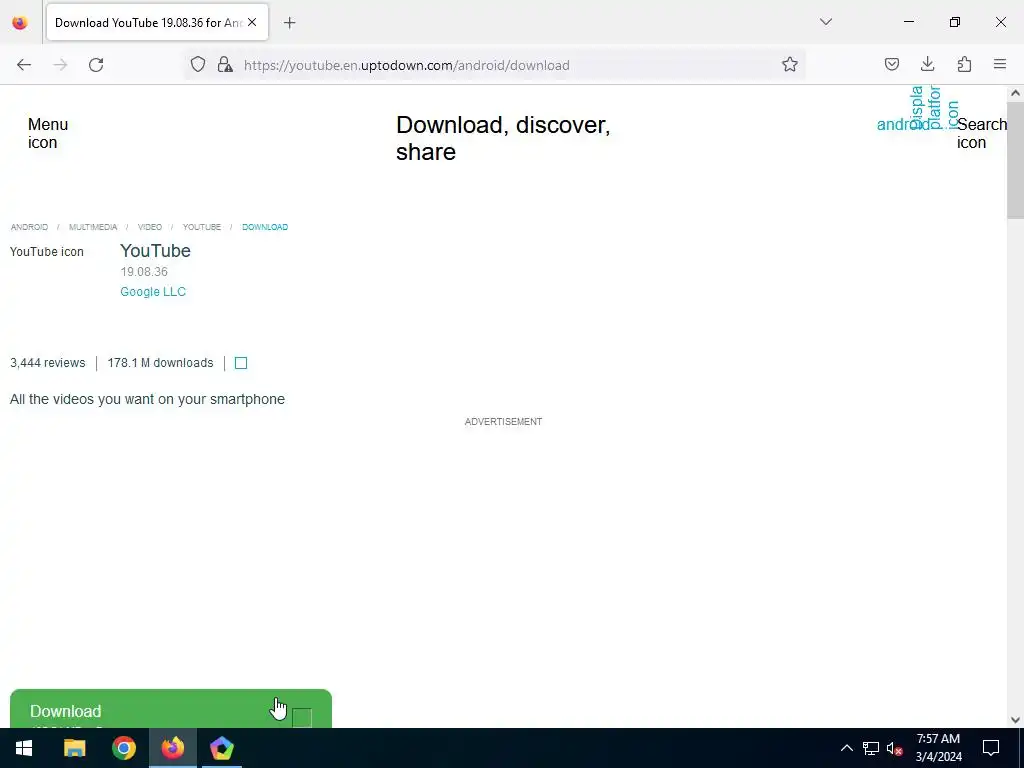Open the extensions puzzle icon
Viewport: 1024px width, 768px height.
pos(964,64)
